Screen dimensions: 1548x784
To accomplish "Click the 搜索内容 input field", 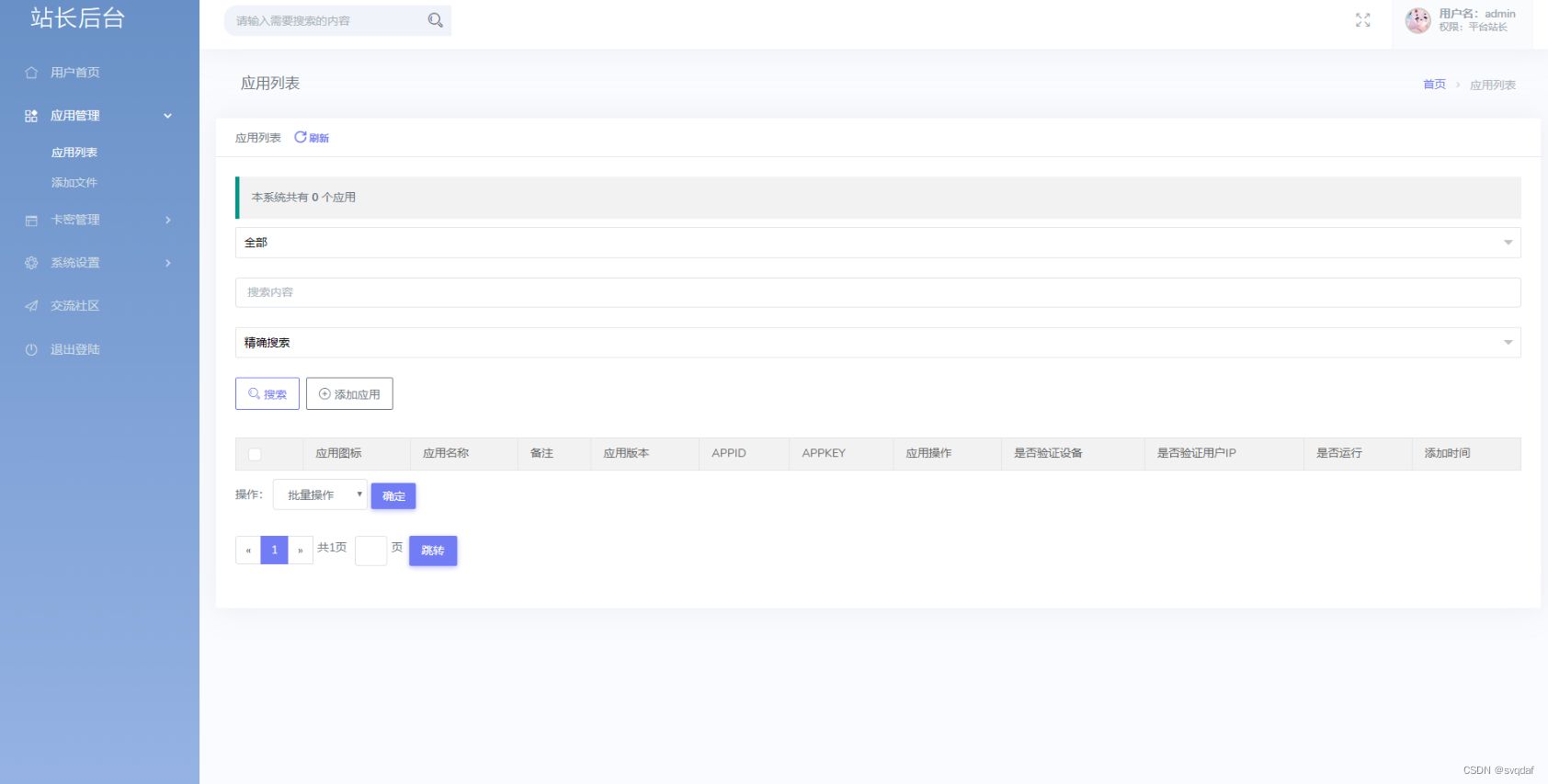I will pos(877,292).
